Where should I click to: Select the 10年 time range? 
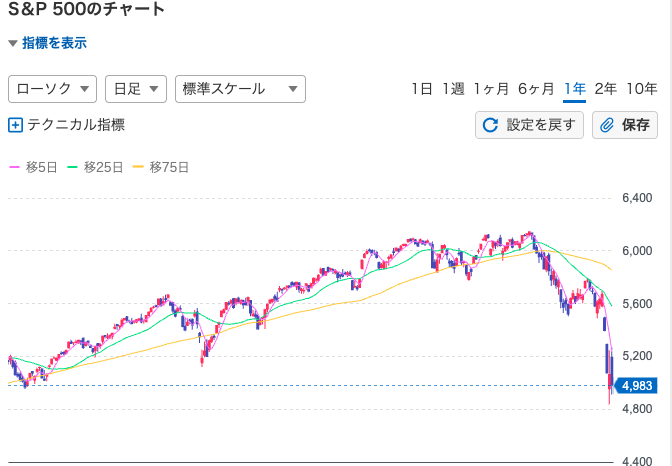(641, 89)
